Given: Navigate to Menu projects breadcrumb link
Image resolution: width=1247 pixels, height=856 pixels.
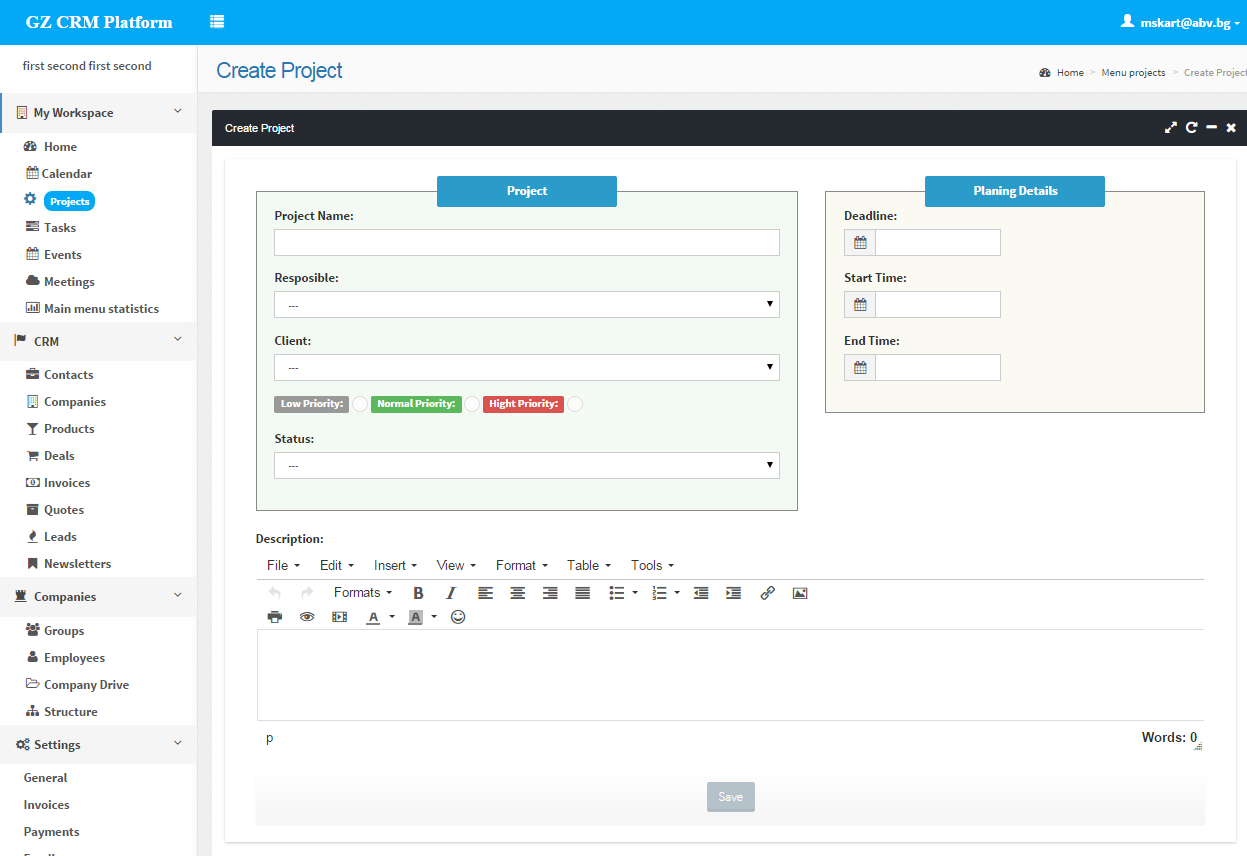Looking at the screenshot, I should click(1133, 72).
